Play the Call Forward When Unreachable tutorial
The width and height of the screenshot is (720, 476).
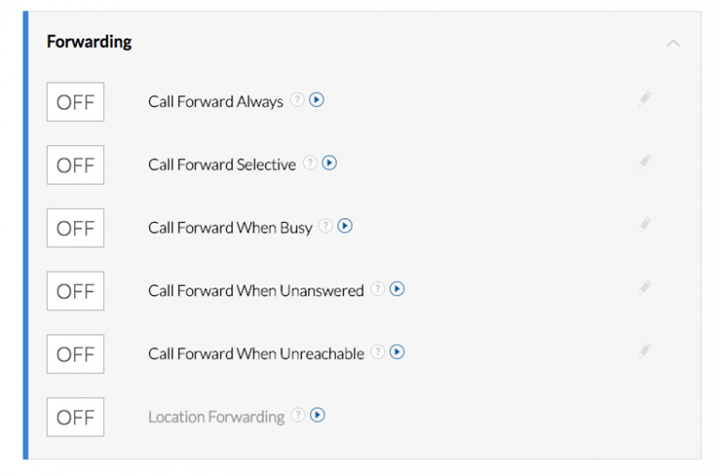click(x=397, y=352)
